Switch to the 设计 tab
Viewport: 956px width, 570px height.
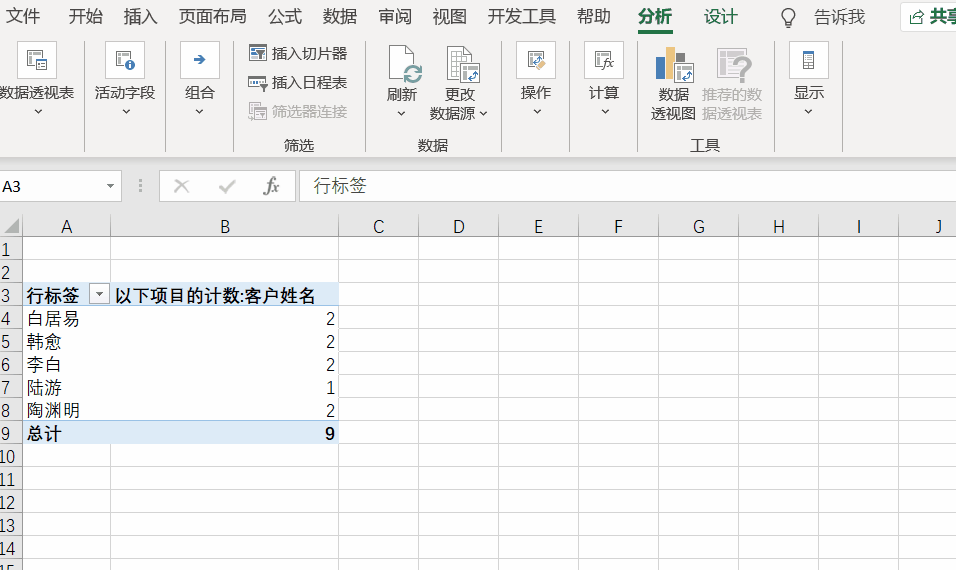coord(721,16)
